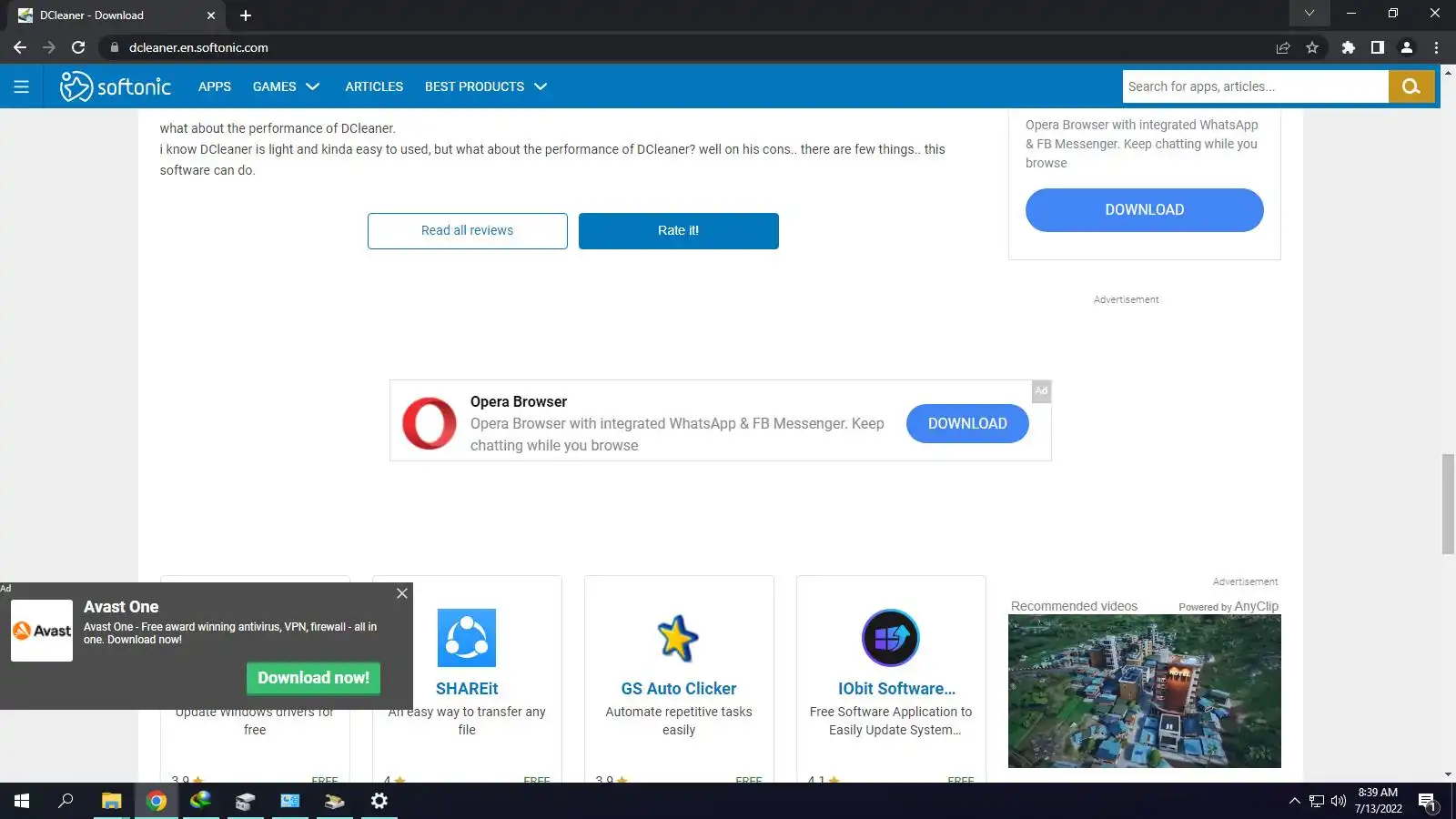
Task: Open the IObit Software Updater icon
Action: coord(891,638)
